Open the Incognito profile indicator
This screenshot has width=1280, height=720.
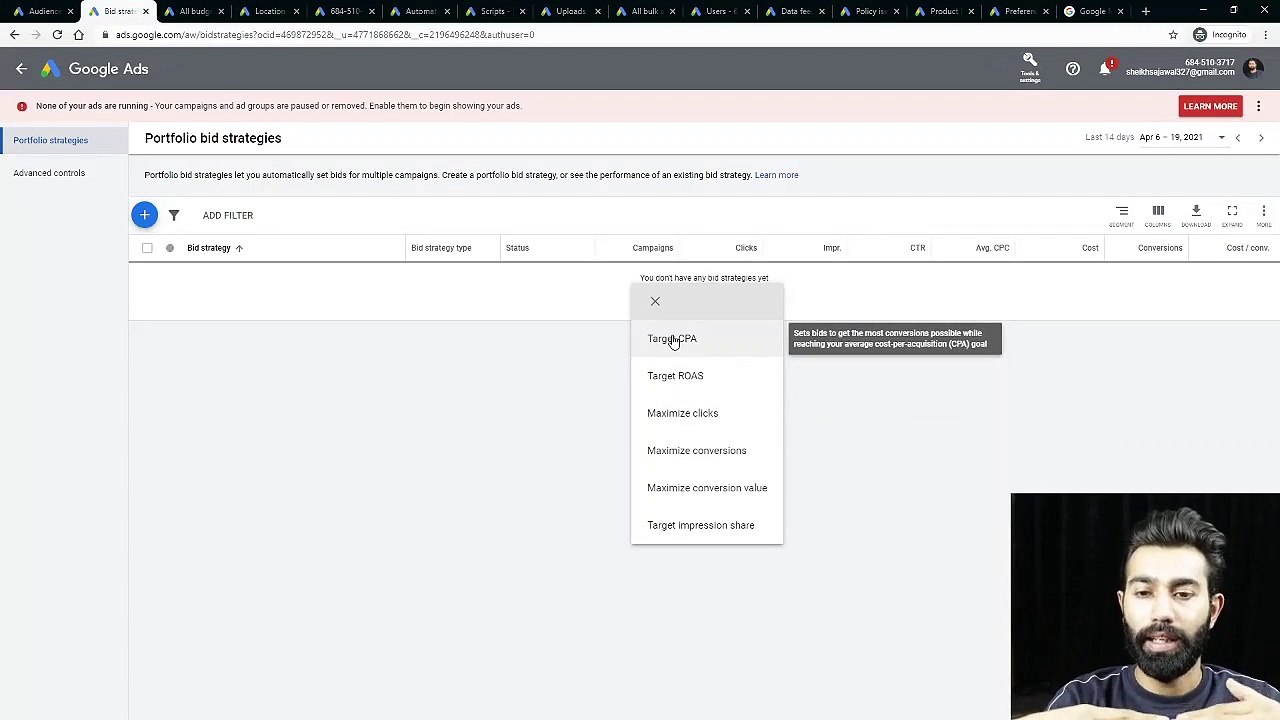(1221, 34)
